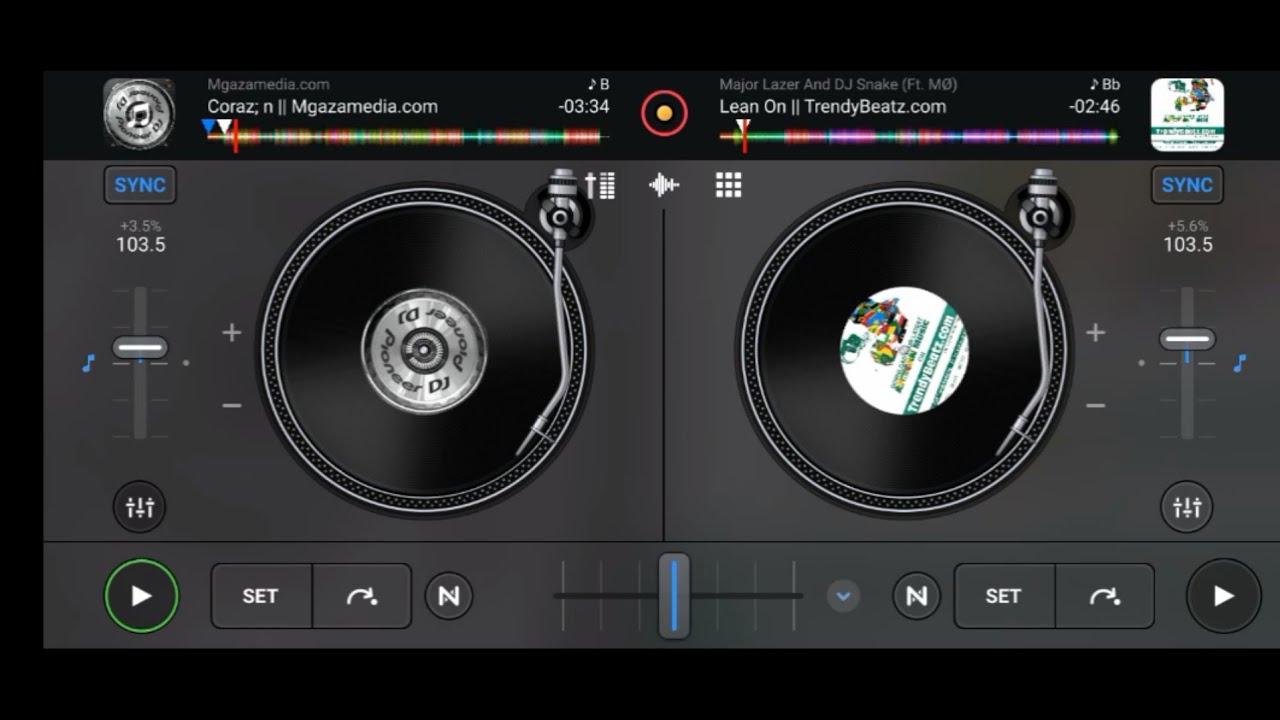The height and width of the screenshot is (720, 1280).
Task: Play the right deck track
Action: click(x=1224, y=596)
